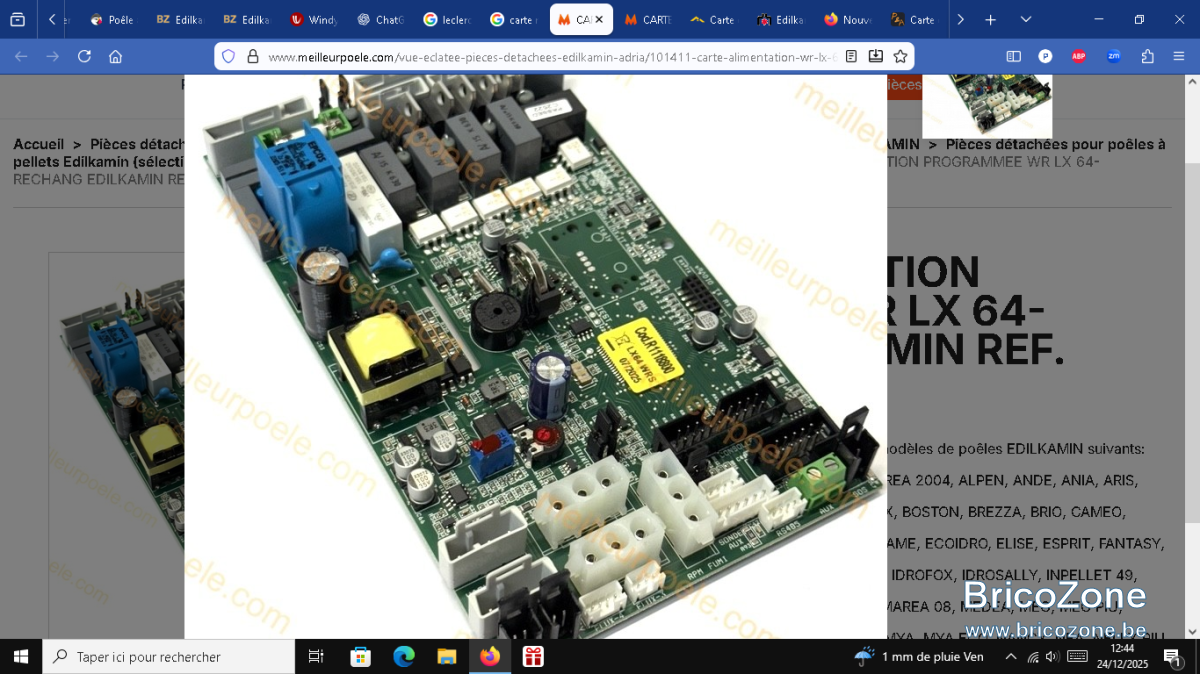The width and height of the screenshot is (1200, 674).
Task: Expand more tabs with the right arrow
Action: click(x=960, y=20)
